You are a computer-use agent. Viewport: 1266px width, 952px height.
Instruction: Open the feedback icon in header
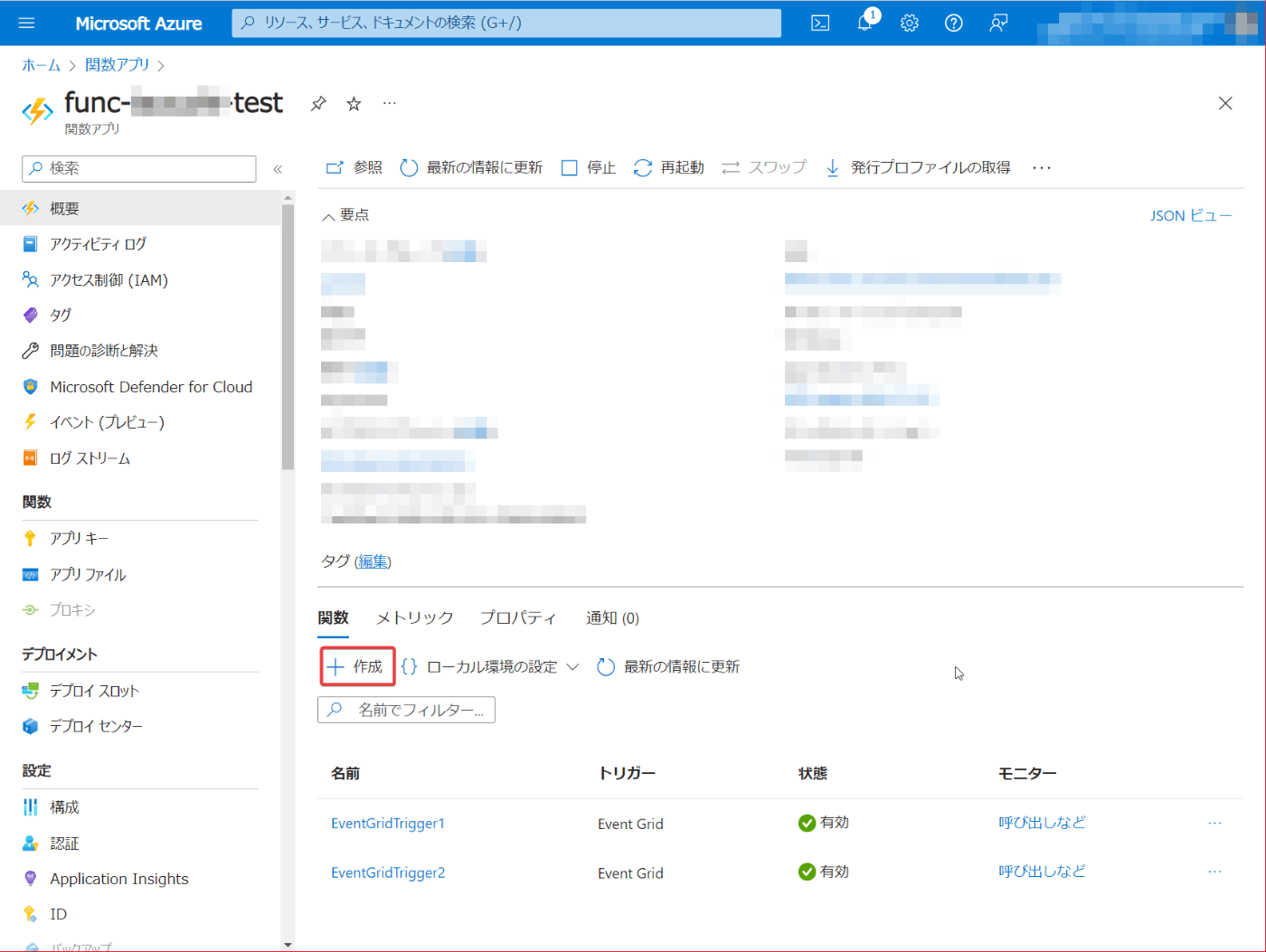pos(998,24)
